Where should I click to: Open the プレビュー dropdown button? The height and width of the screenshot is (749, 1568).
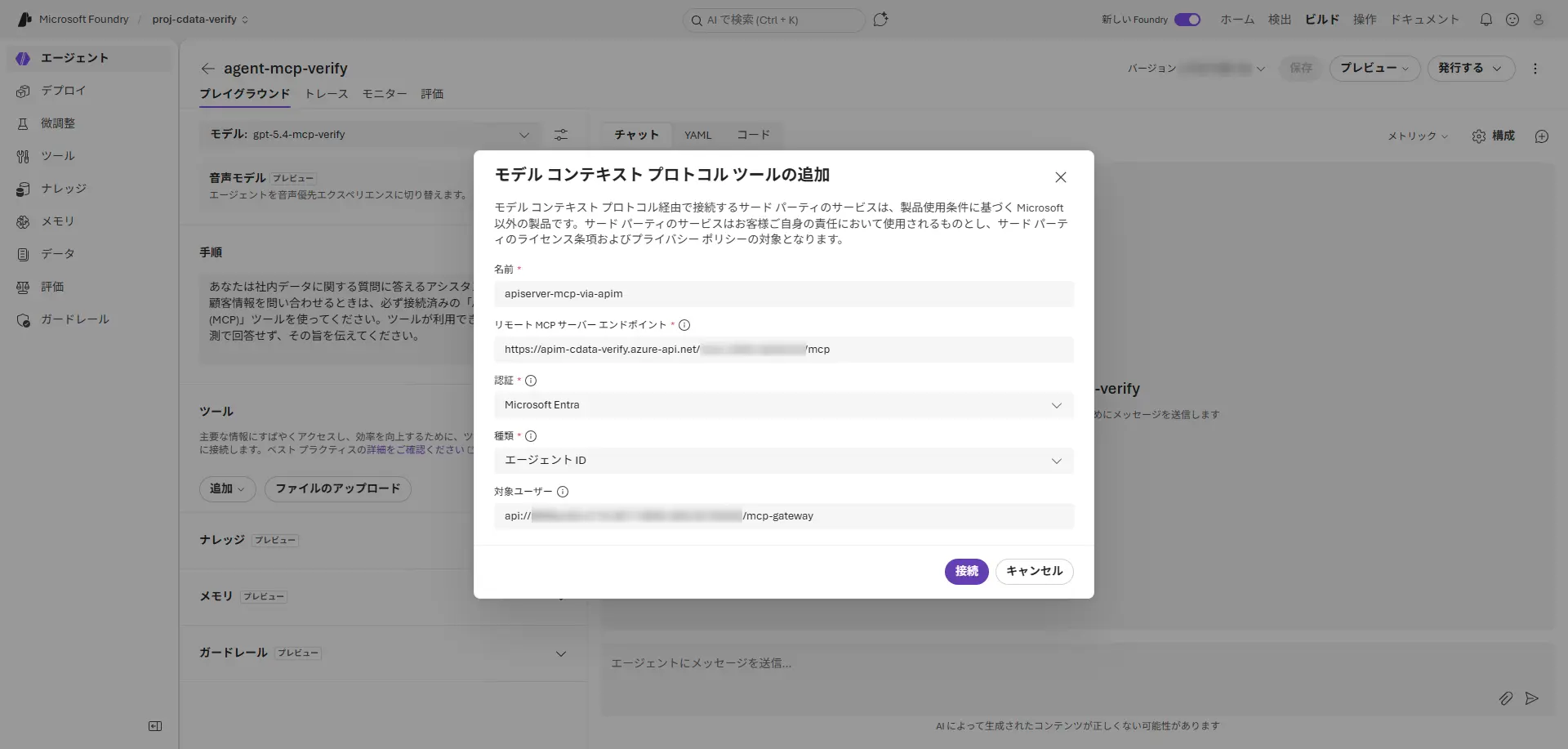coord(1375,69)
